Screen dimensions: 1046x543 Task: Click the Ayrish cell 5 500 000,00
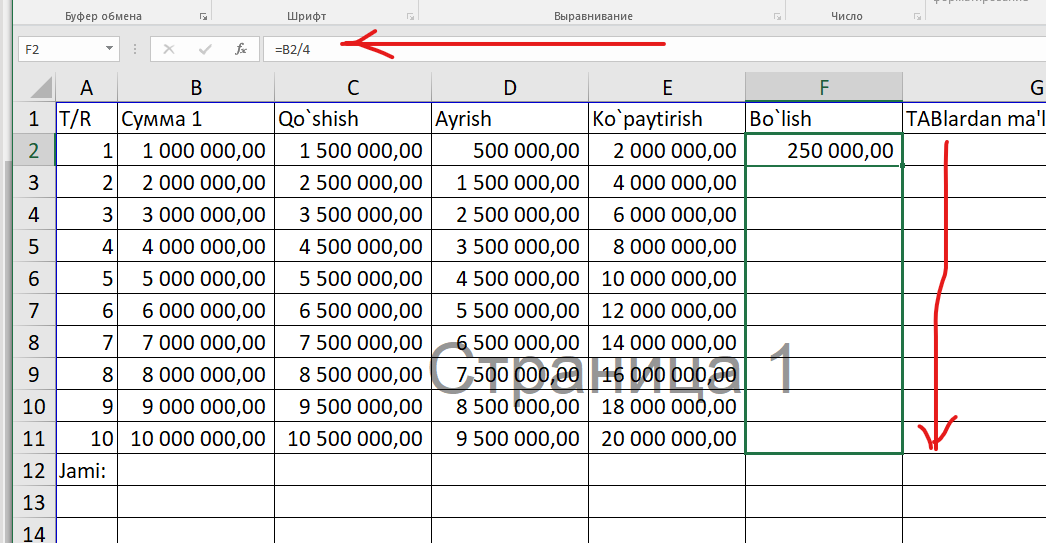tap(510, 310)
